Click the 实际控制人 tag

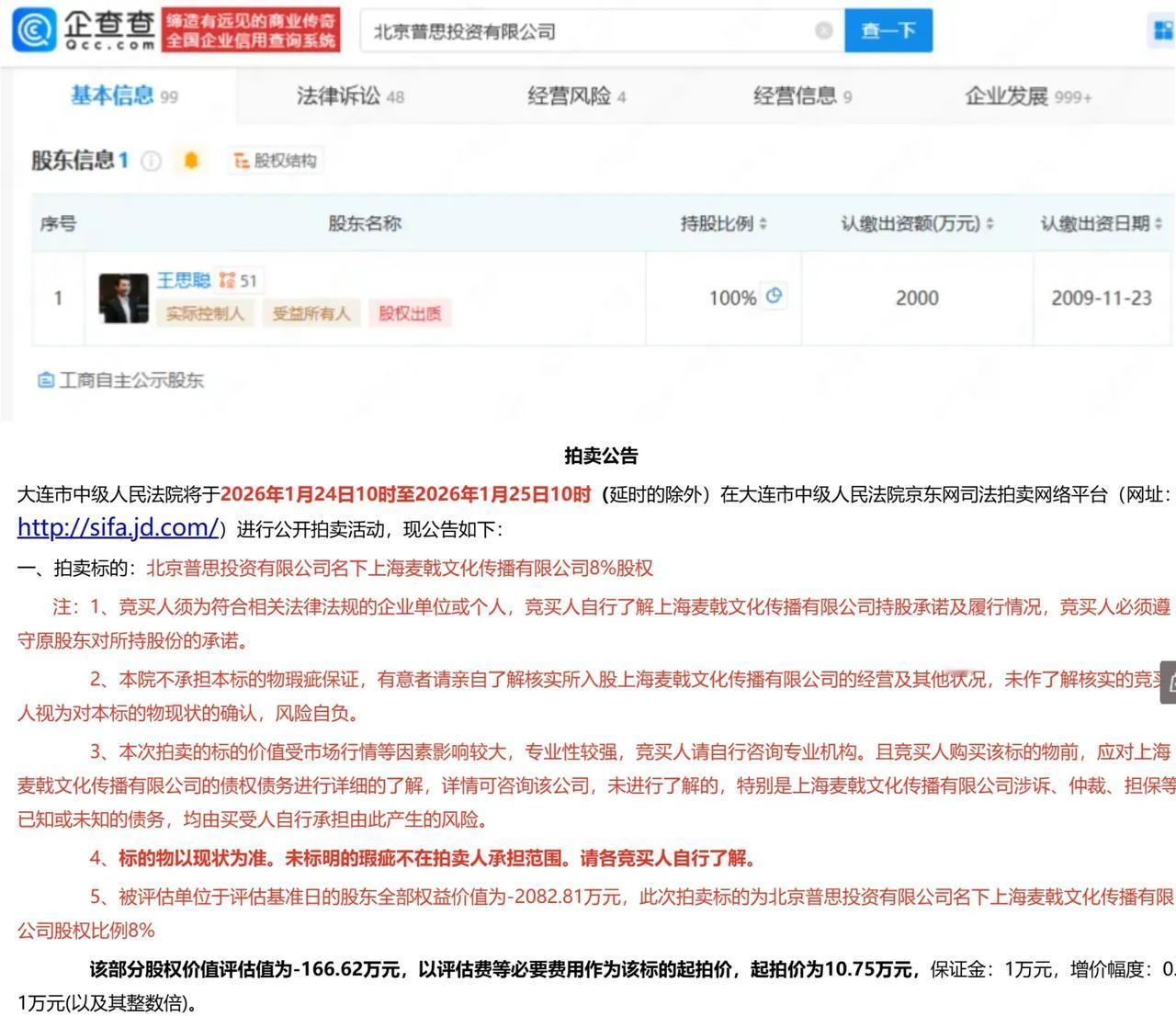[x=205, y=313]
